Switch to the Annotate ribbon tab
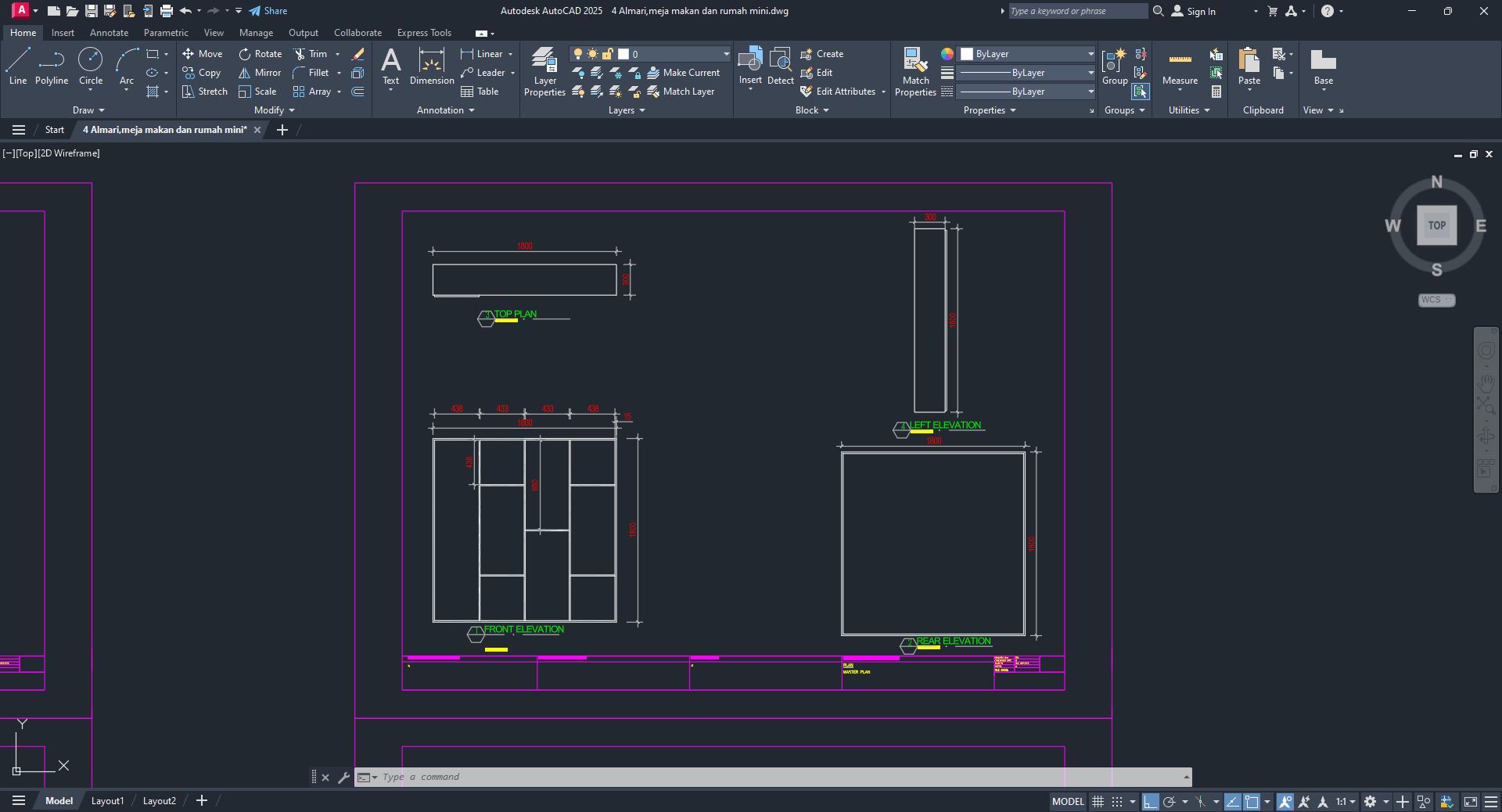 pyautogui.click(x=109, y=33)
